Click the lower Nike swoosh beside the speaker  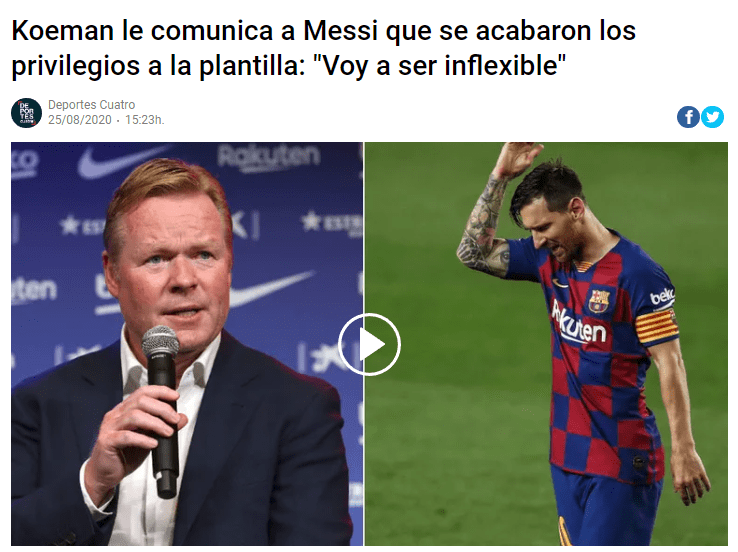pos(271,289)
